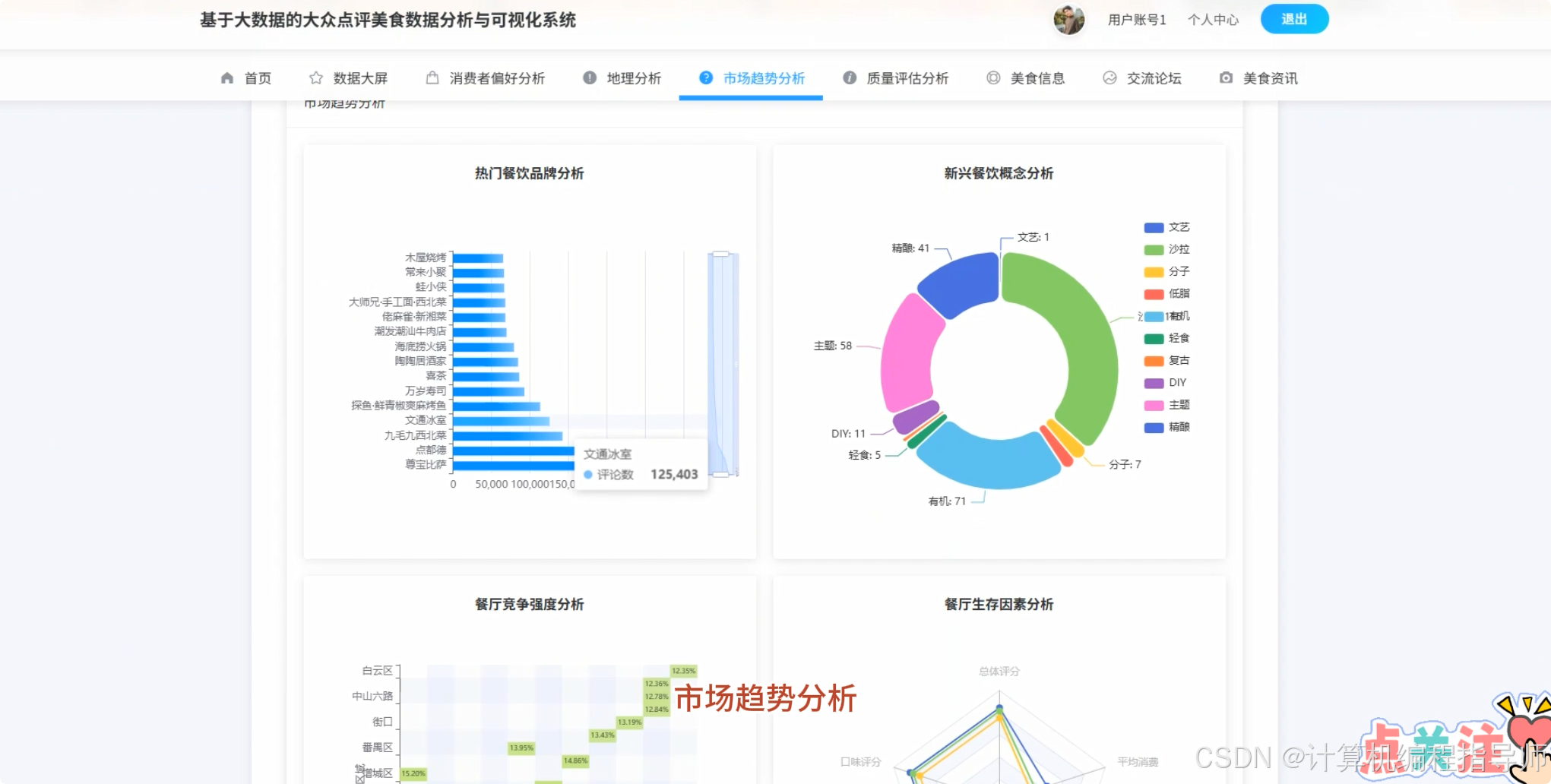Click the 退出 logout button

pyautogui.click(x=1294, y=19)
